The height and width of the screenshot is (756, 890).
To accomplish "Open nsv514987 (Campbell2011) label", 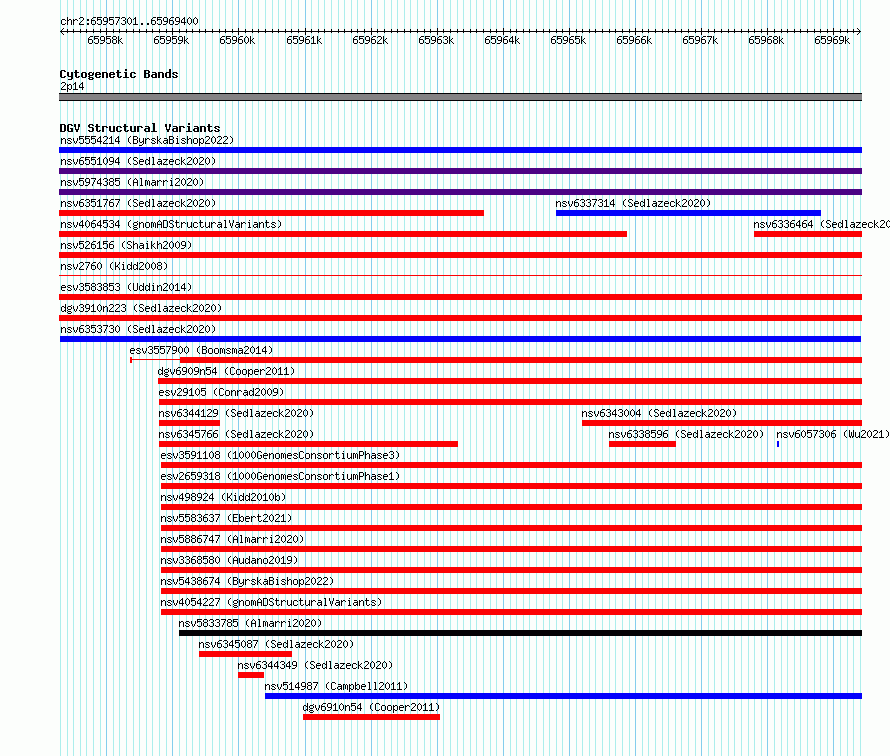I will pos(336,686).
